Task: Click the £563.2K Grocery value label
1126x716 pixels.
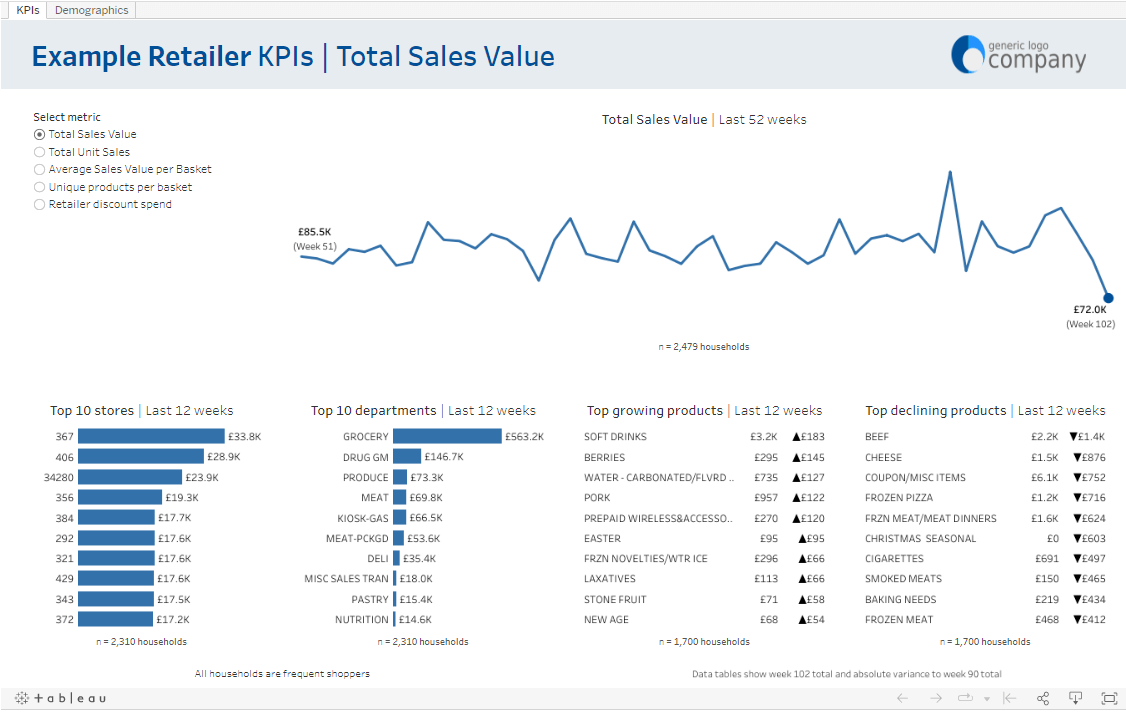Action: 524,436
